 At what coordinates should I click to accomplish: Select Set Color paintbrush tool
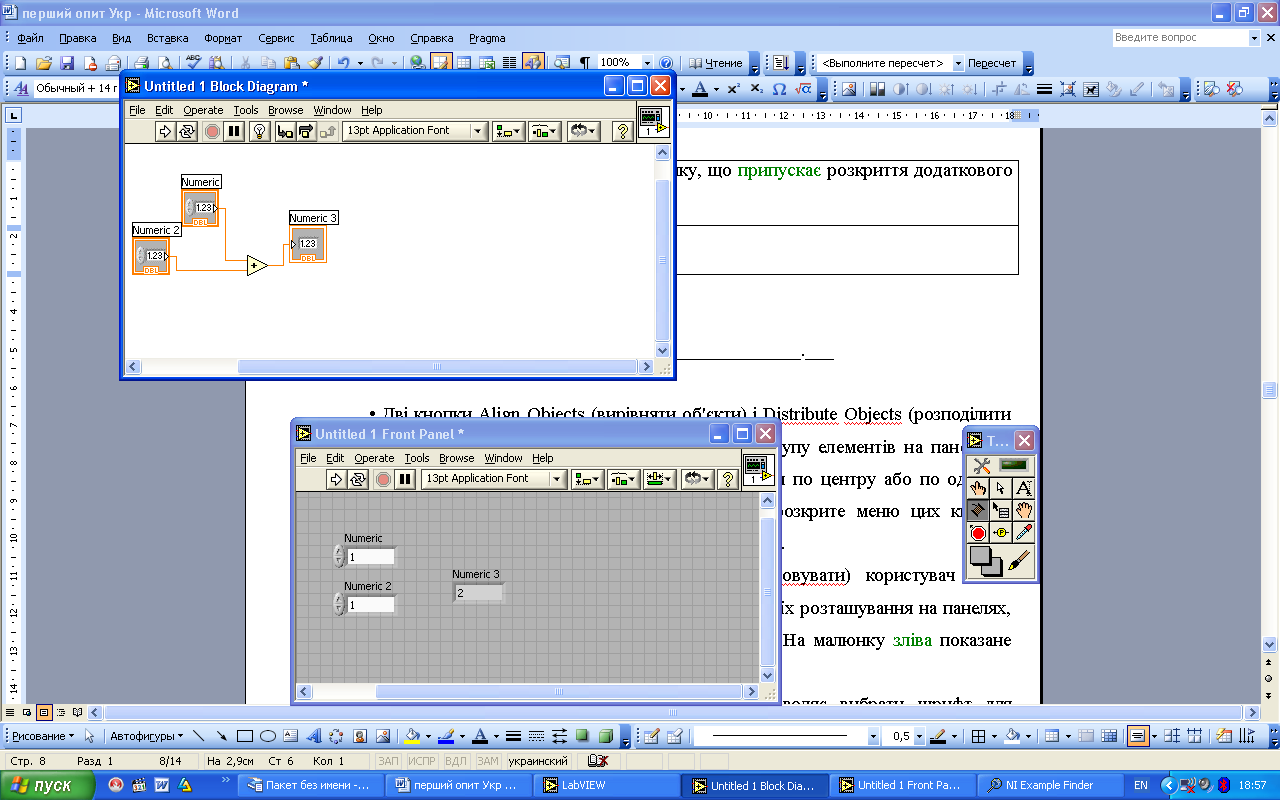pyautogui.click(x=1020, y=562)
